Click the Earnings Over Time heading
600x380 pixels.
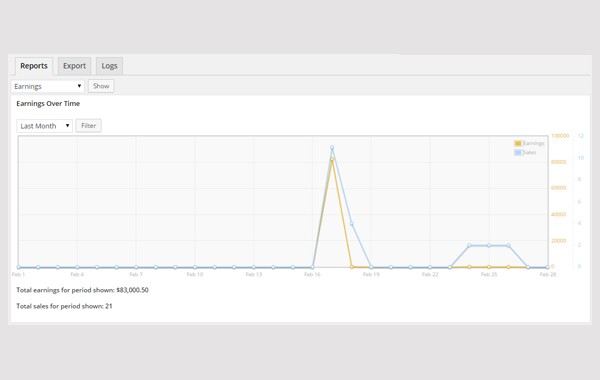[48, 103]
